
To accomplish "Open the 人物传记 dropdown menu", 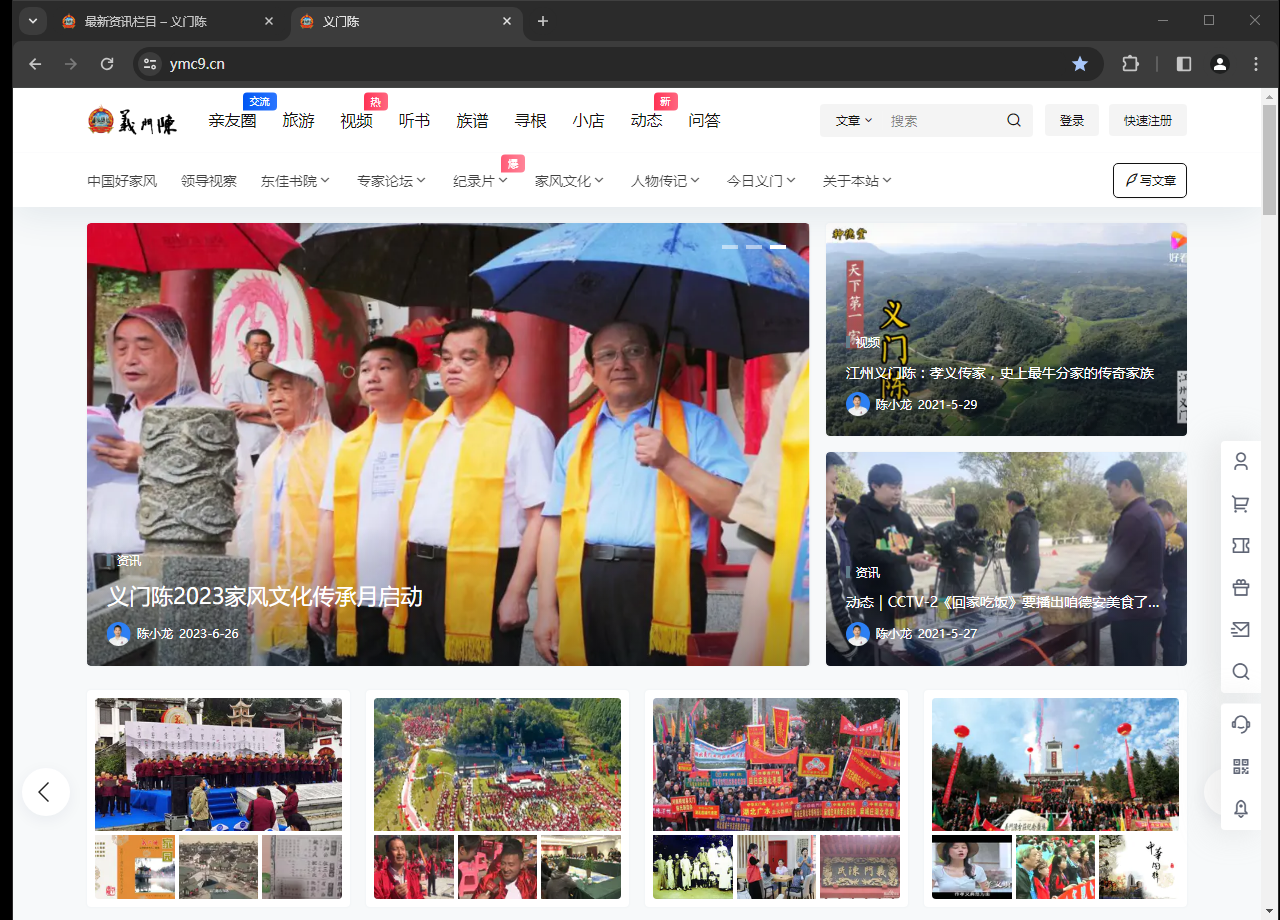I will pos(665,181).
